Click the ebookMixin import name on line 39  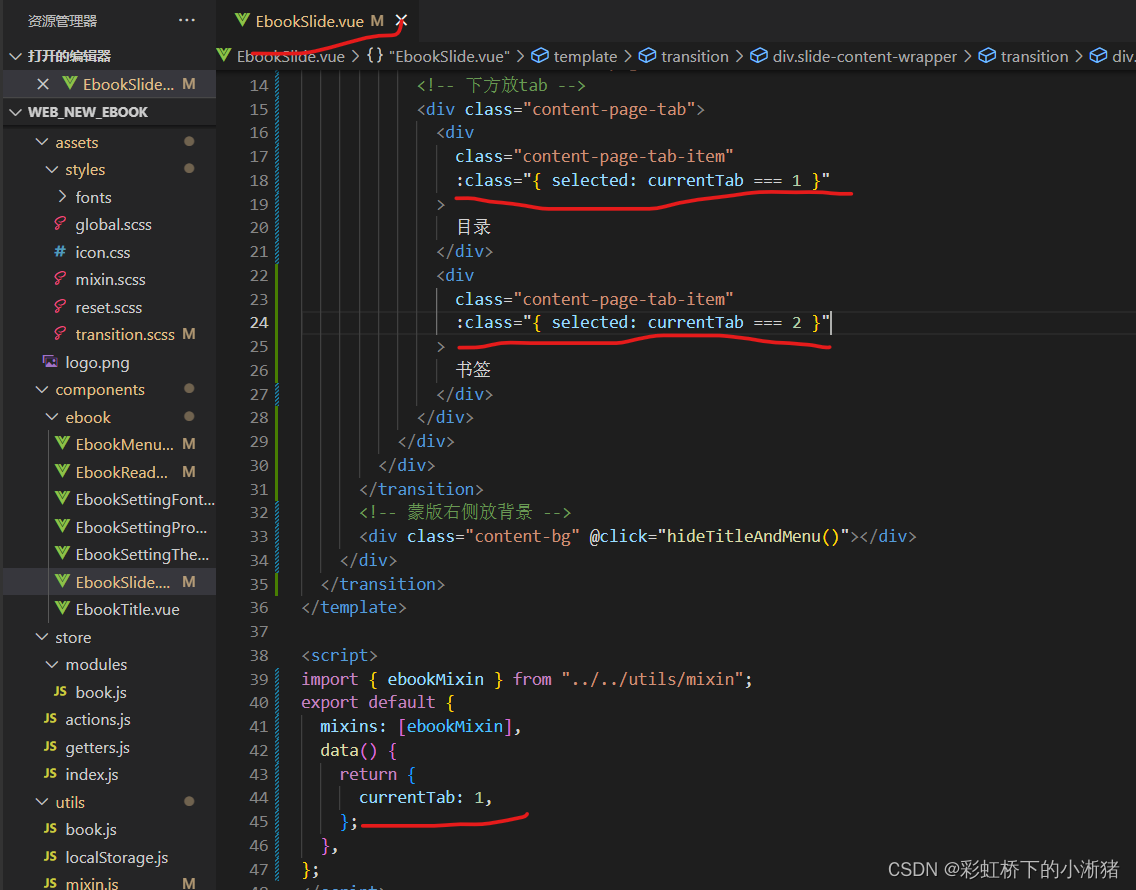[x=435, y=679]
